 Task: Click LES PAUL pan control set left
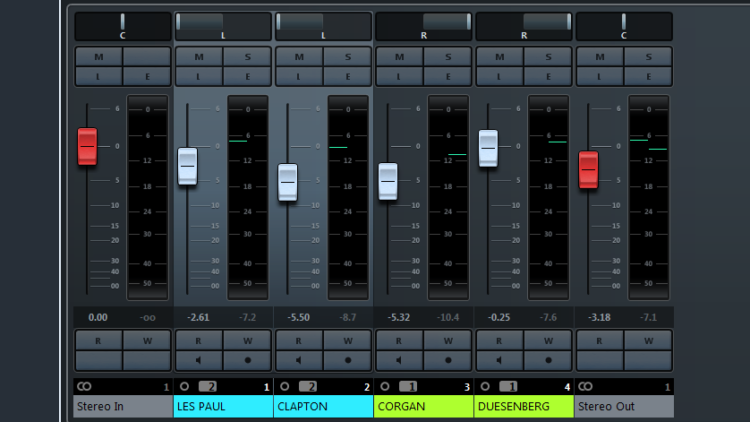tap(223, 26)
